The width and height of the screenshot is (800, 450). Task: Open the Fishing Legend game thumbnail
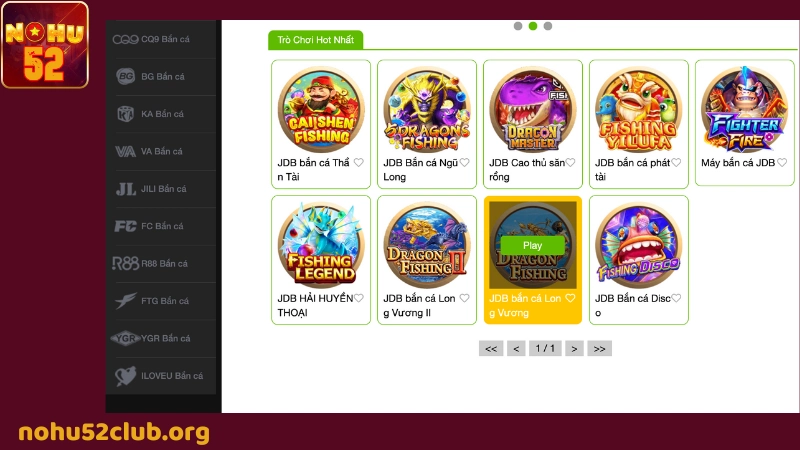[321, 245]
